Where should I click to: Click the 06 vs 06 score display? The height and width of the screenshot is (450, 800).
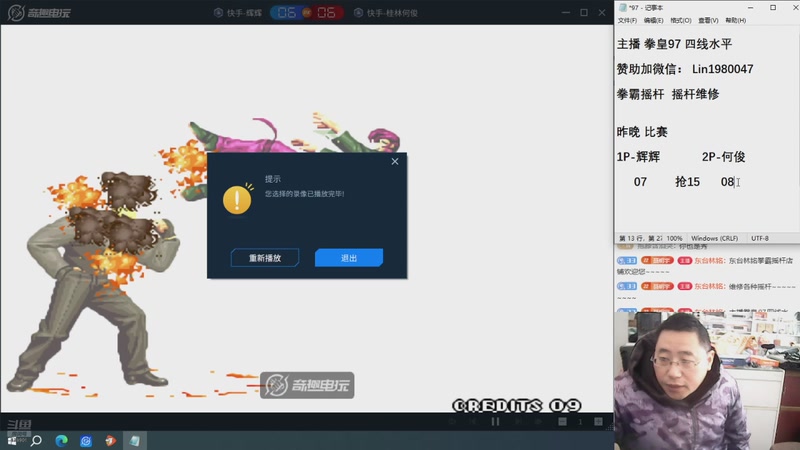click(x=307, y=12)
